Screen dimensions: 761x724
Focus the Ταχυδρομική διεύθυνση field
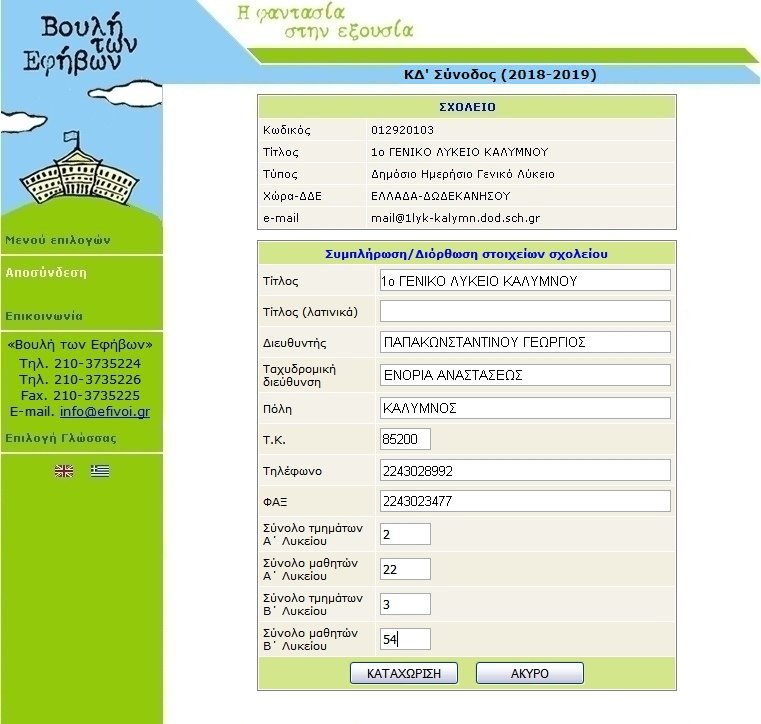(525, 375)
